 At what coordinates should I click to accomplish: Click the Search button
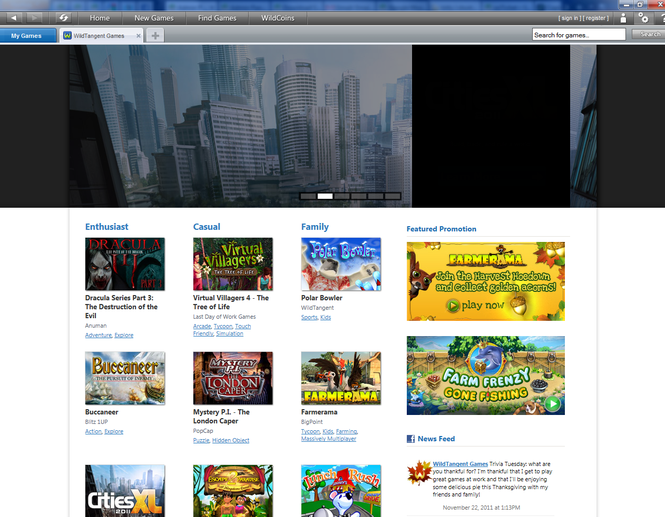coord(648,34)
